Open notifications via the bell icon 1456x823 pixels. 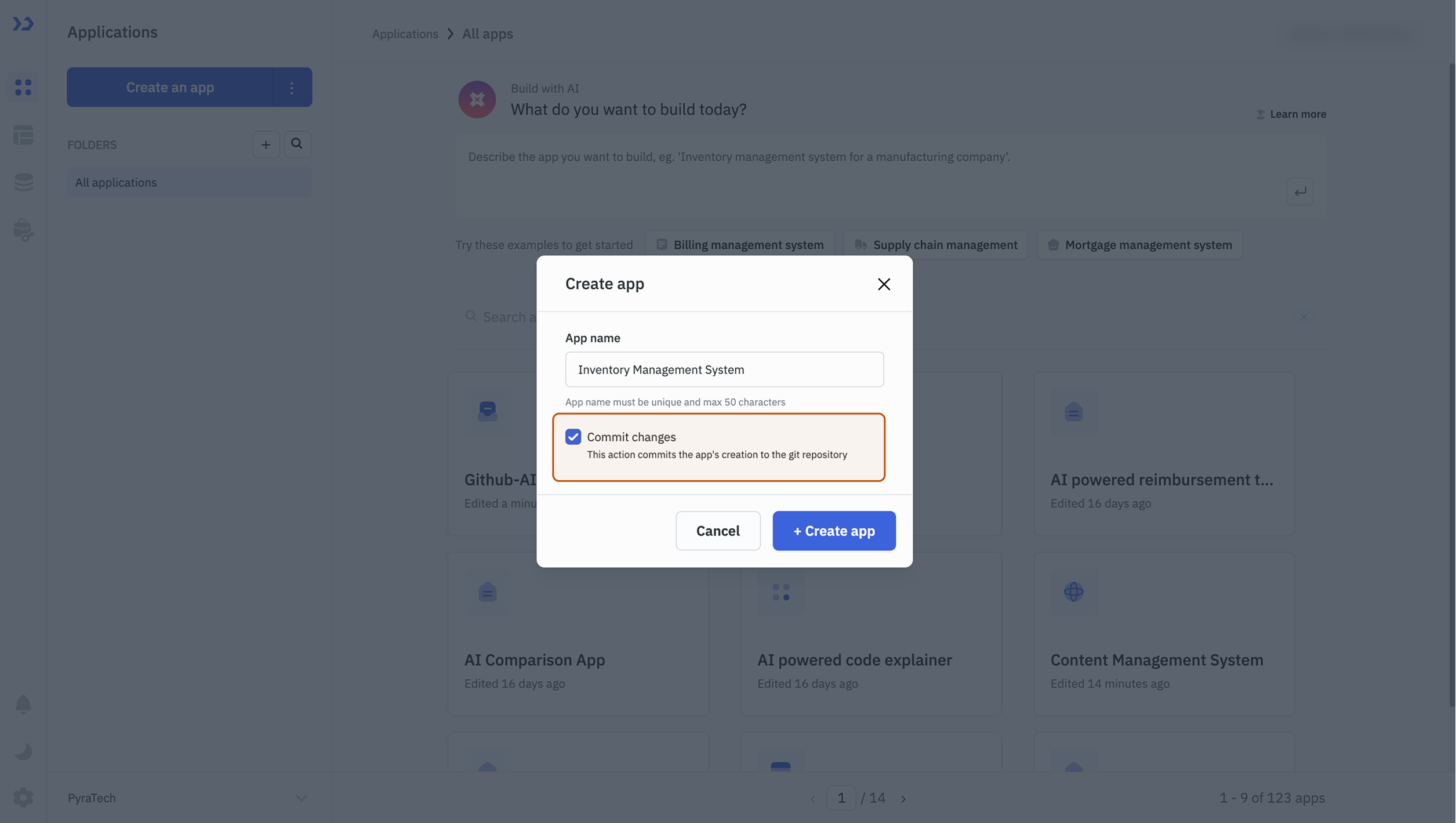23,704
